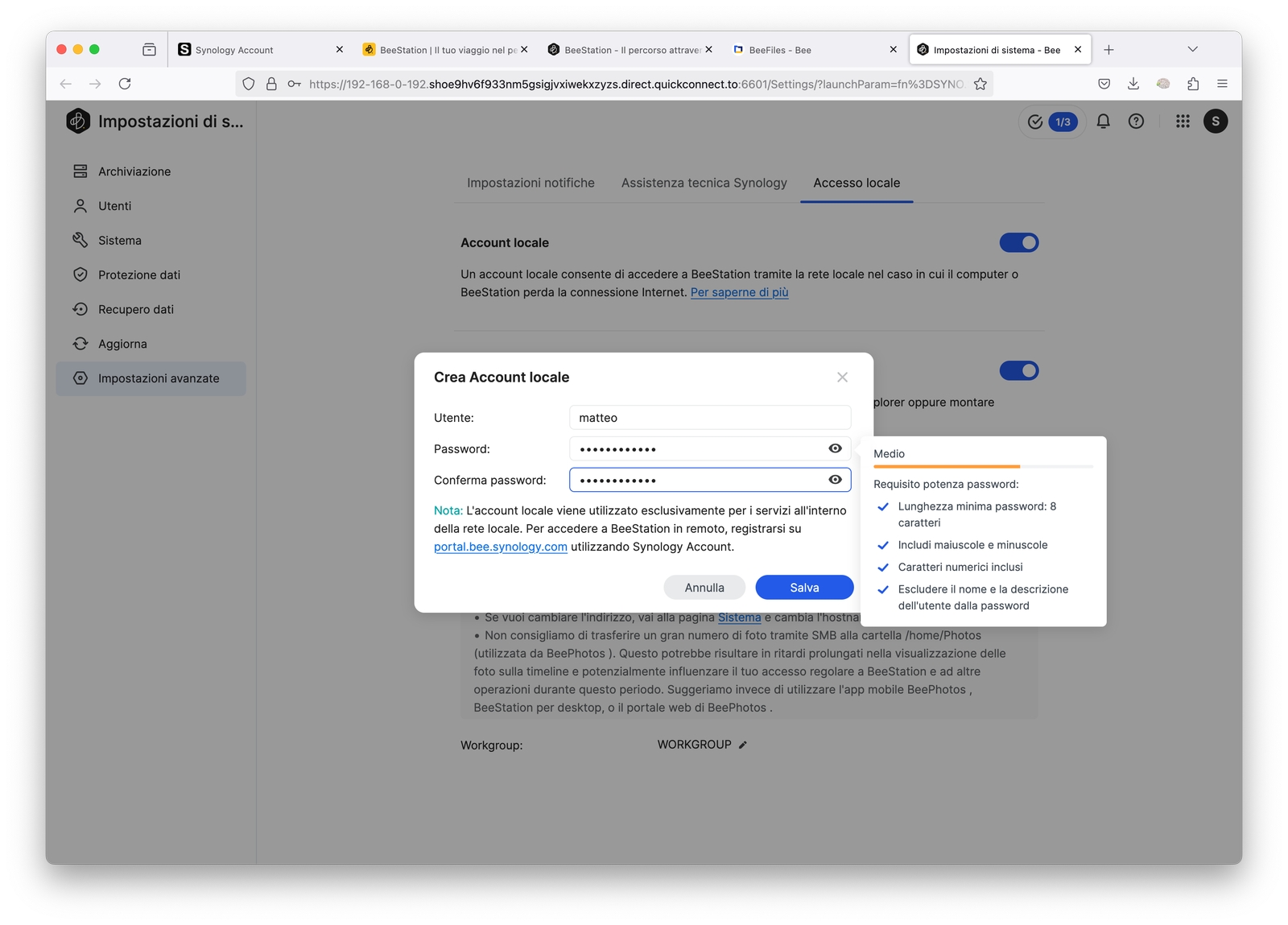Close the BeeFiles browser tab
Screen dimensions: 1288x925
pyautogui.click(x=893, y=50)
